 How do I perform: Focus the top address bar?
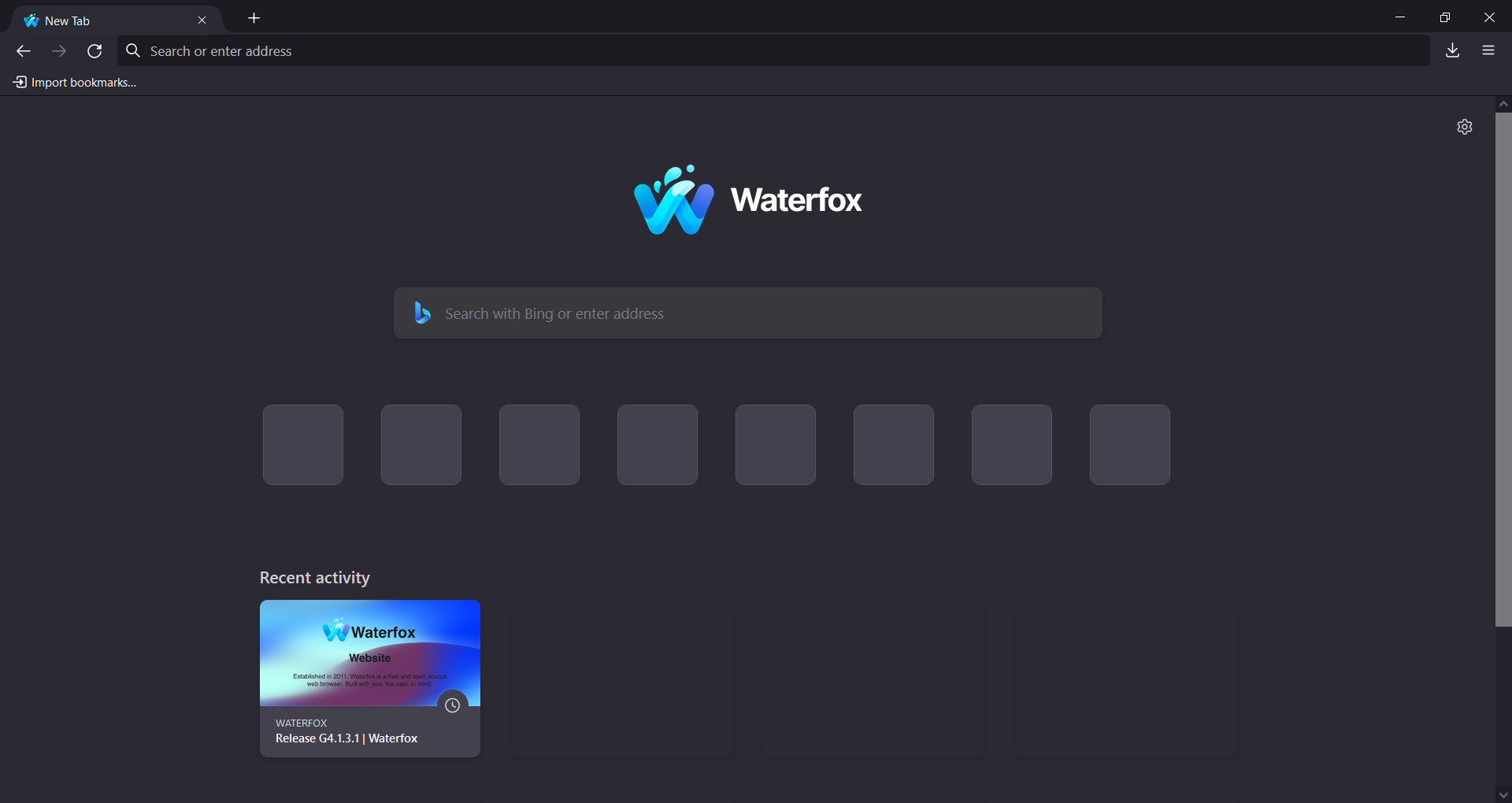(773, 51)
